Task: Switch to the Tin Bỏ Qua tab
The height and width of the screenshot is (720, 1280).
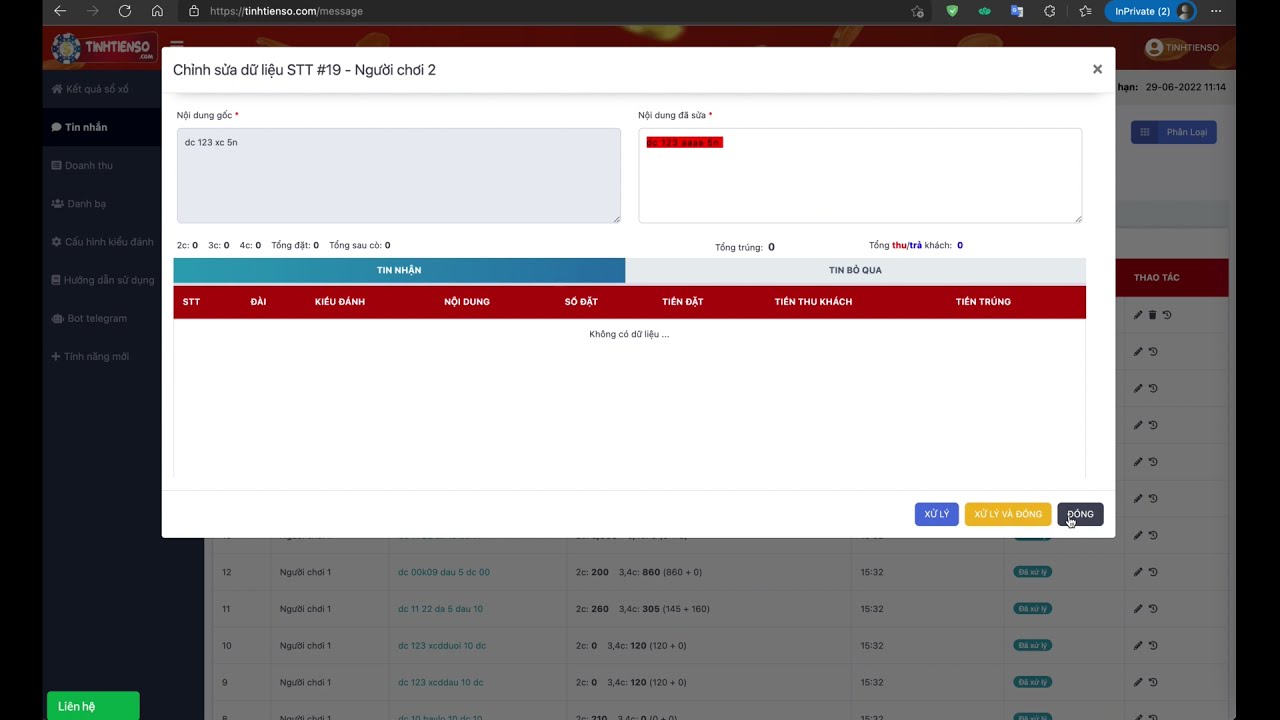Action: 855,270
